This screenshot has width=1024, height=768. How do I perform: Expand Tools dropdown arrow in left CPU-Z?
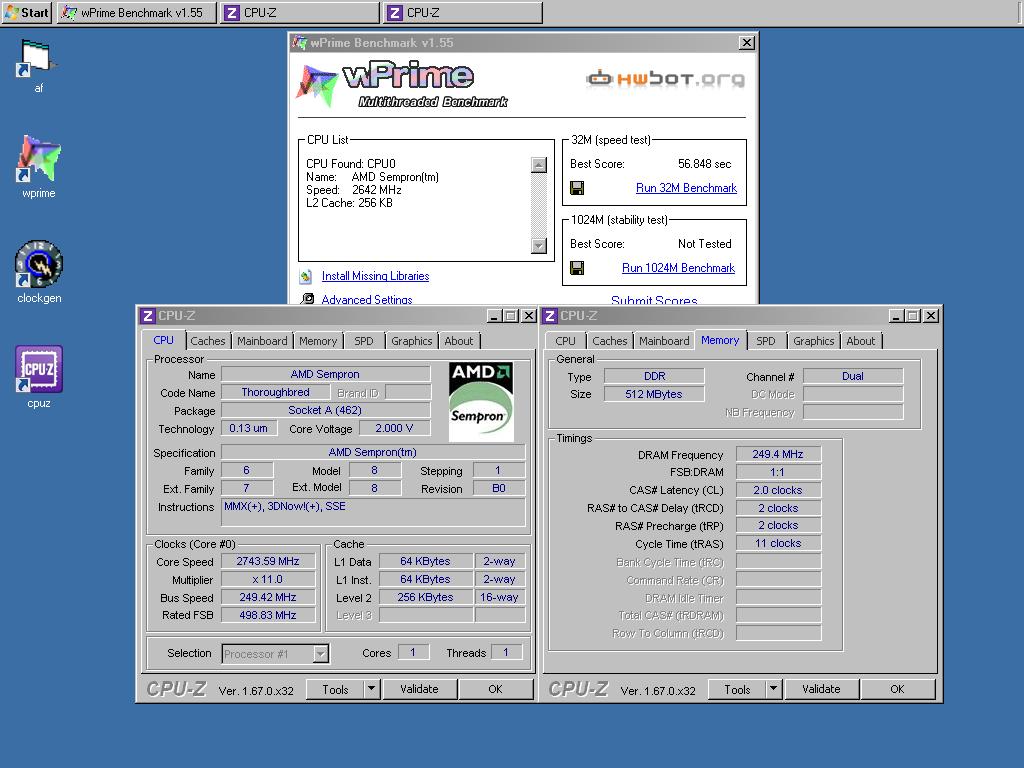(371, 690)
